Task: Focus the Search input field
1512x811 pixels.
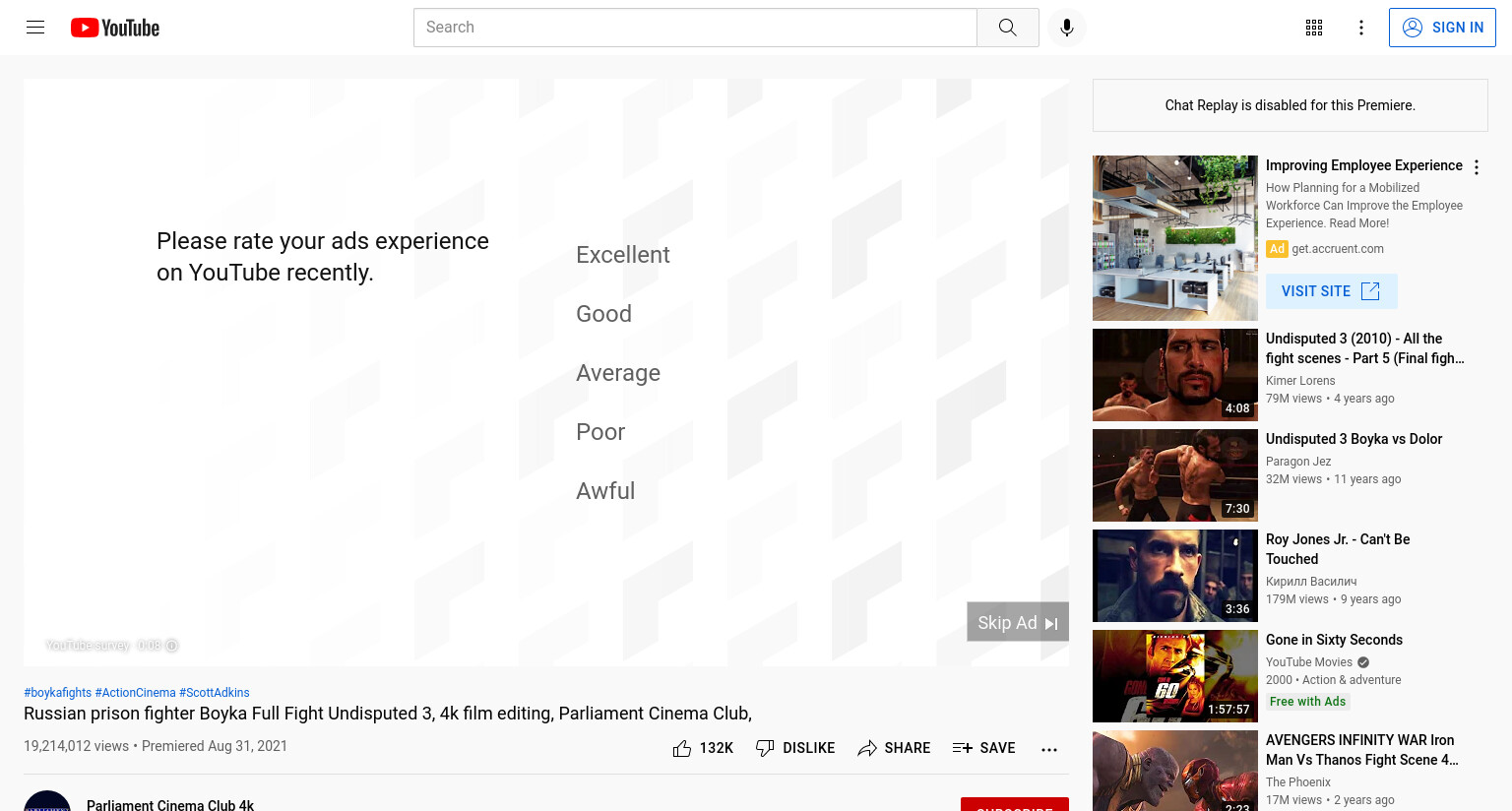Action: pos(695,28)
